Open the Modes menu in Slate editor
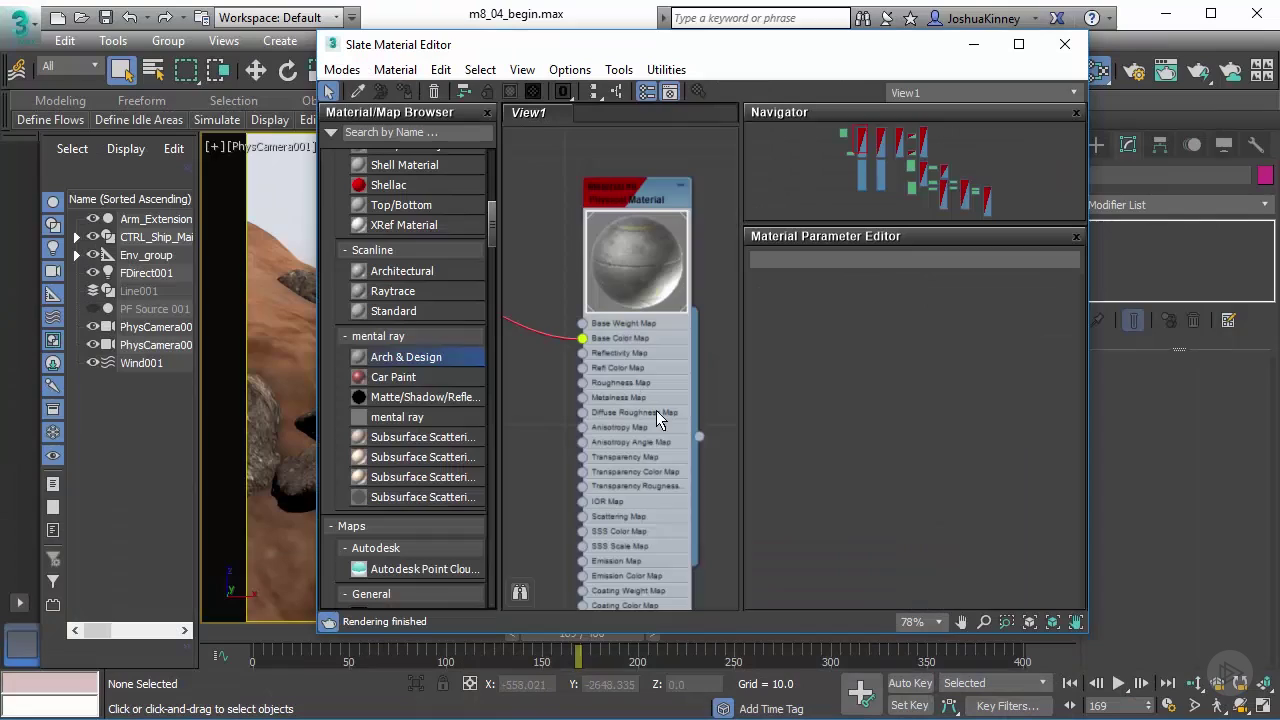The image size is (1280, 720). [x=342, y=70]
